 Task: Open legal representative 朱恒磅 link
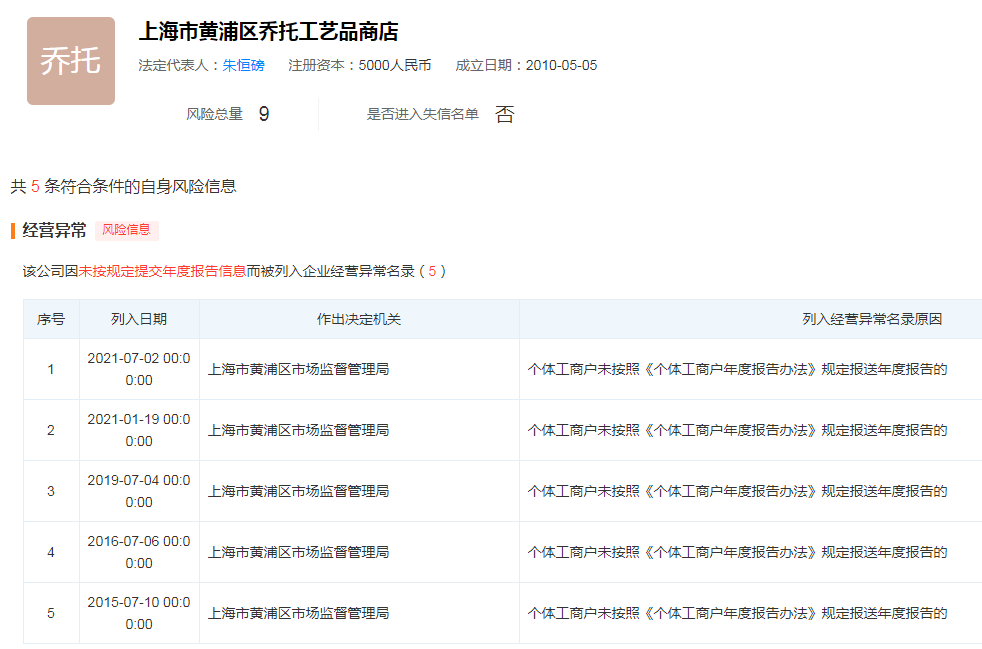pyautogui.click(x=244, y=65)
